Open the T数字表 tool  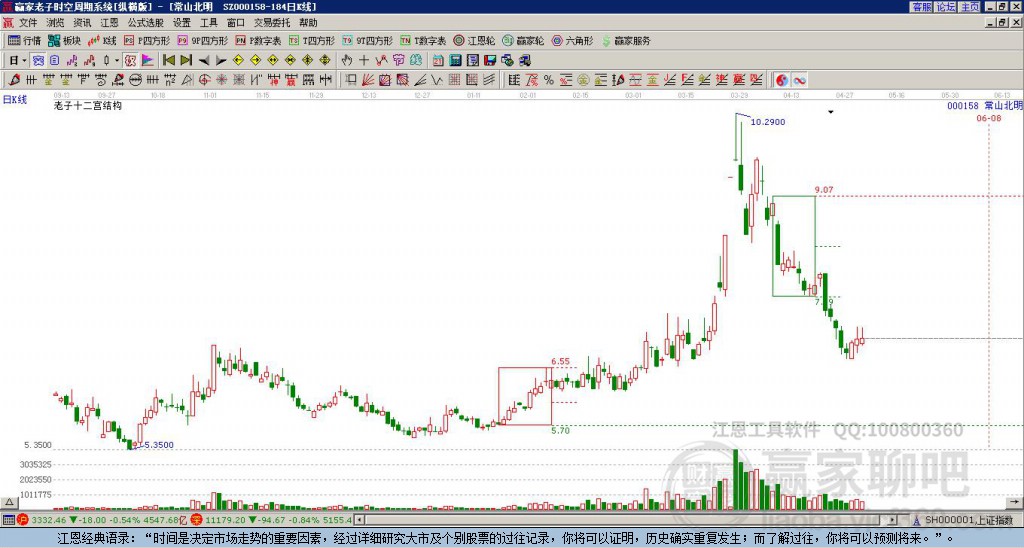tap(423, 40)
